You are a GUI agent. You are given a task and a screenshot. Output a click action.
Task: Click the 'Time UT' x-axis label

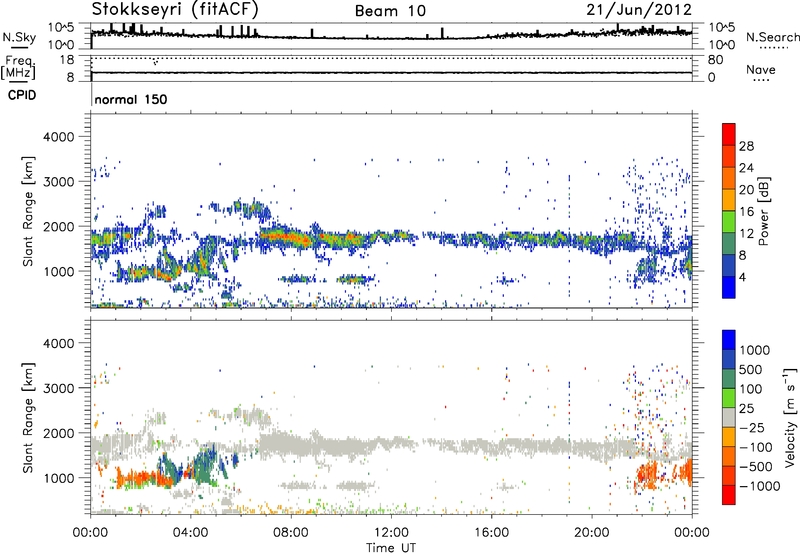pos(391,548)
